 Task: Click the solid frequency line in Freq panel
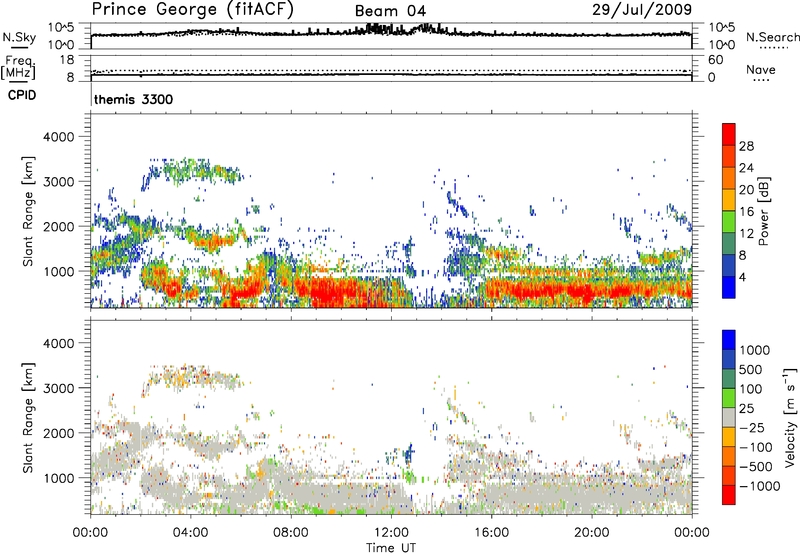[391, 75]
